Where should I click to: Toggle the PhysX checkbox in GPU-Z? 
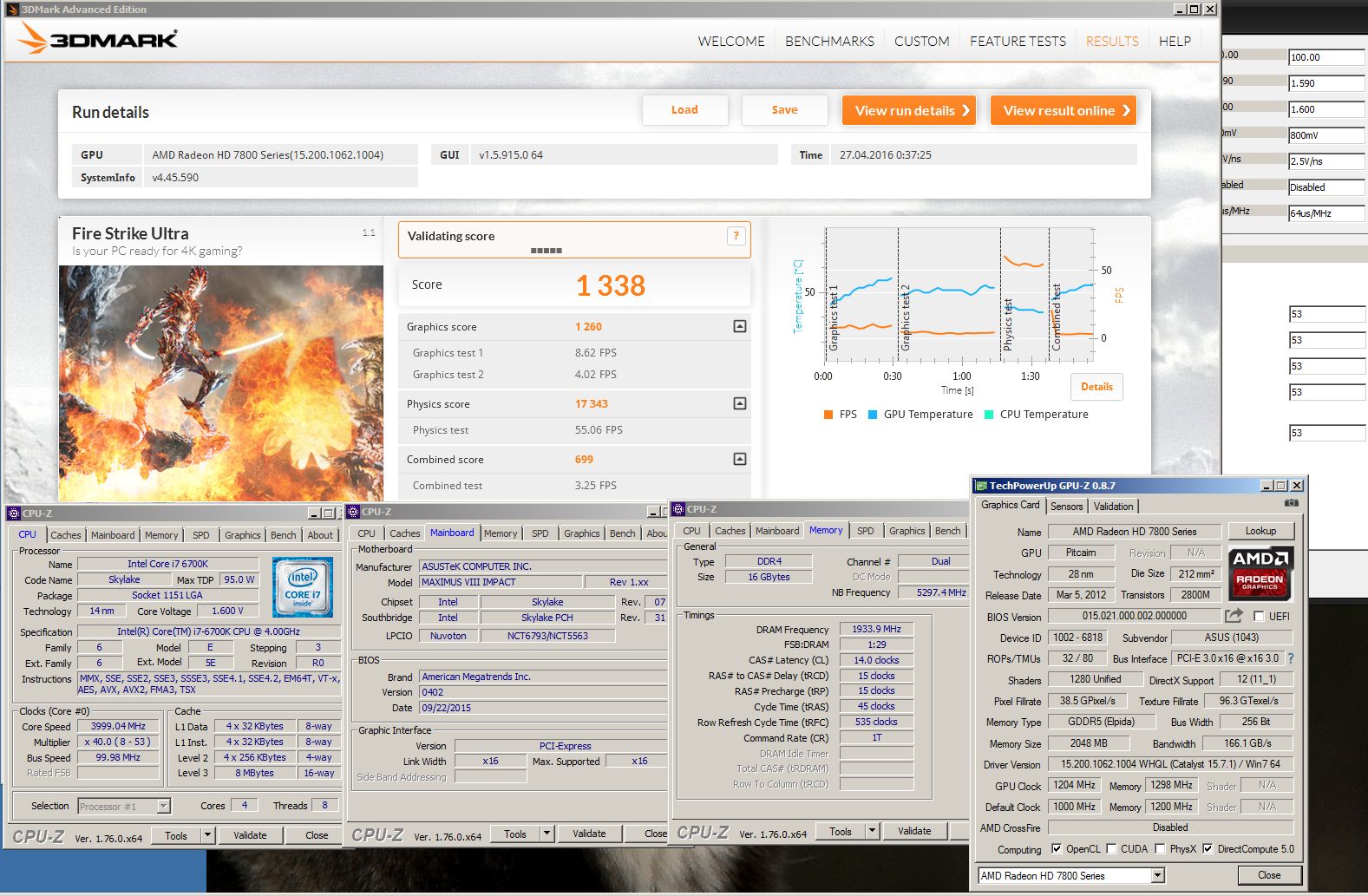coord(1159,849)
